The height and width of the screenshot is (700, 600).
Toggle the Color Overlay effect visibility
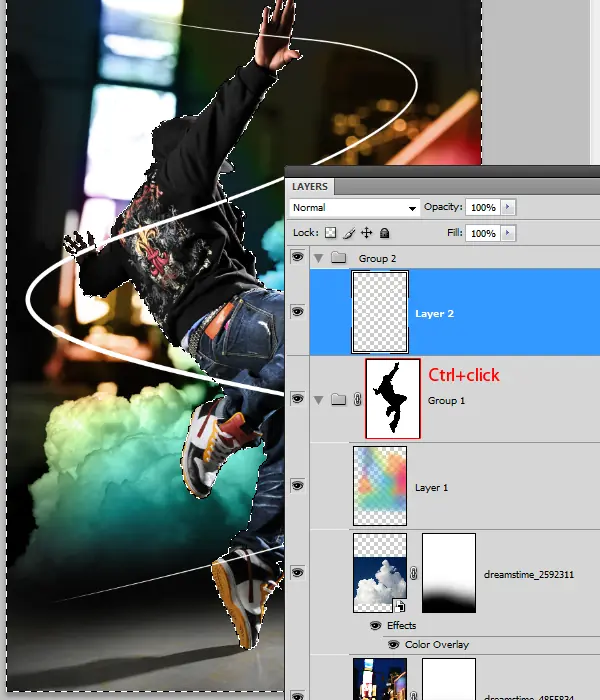pyautogui.click(x=393, y=645)
